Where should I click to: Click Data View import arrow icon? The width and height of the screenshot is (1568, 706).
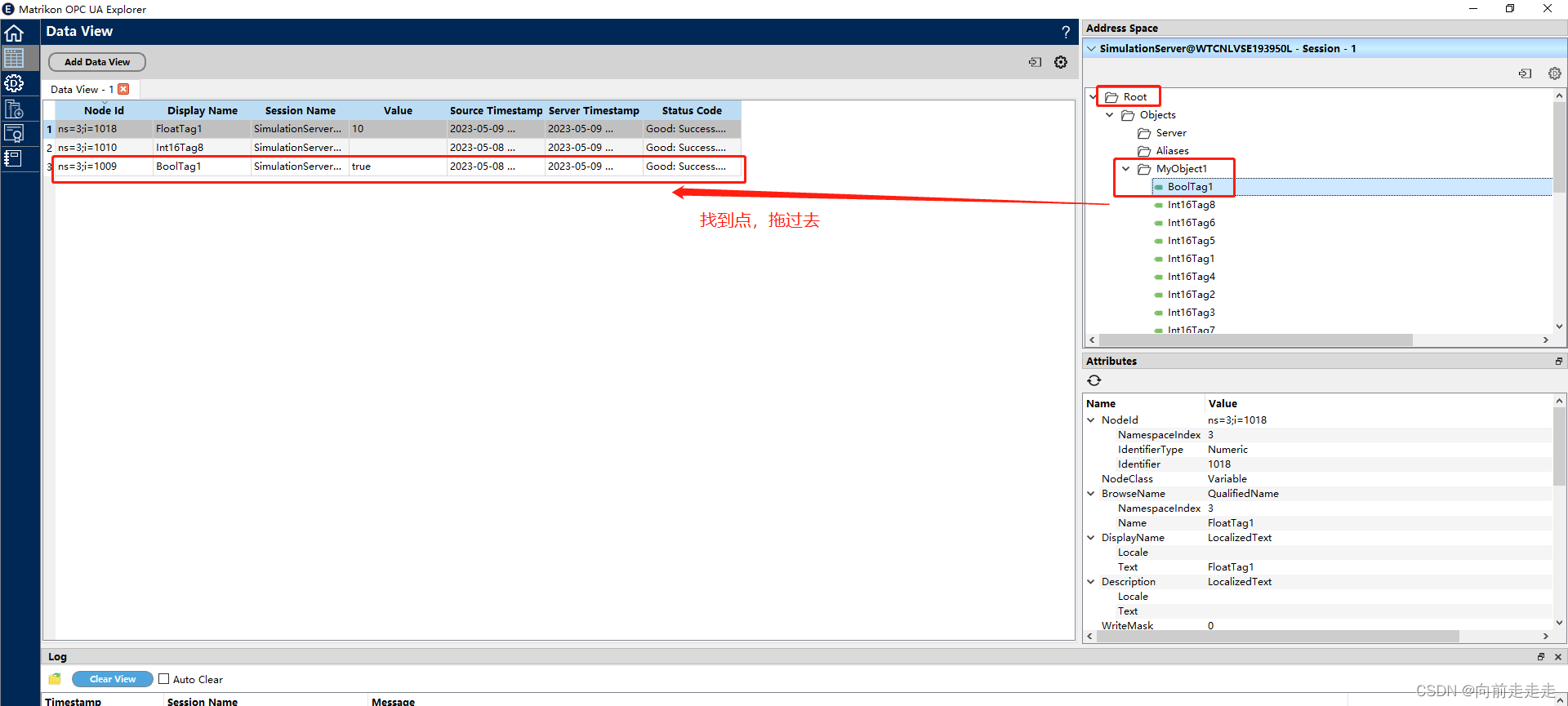pos(1035,62)
